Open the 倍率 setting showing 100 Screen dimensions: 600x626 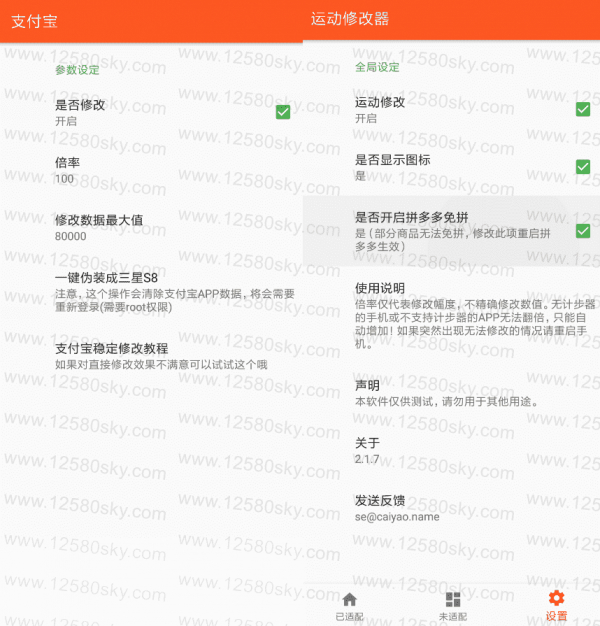151,170
